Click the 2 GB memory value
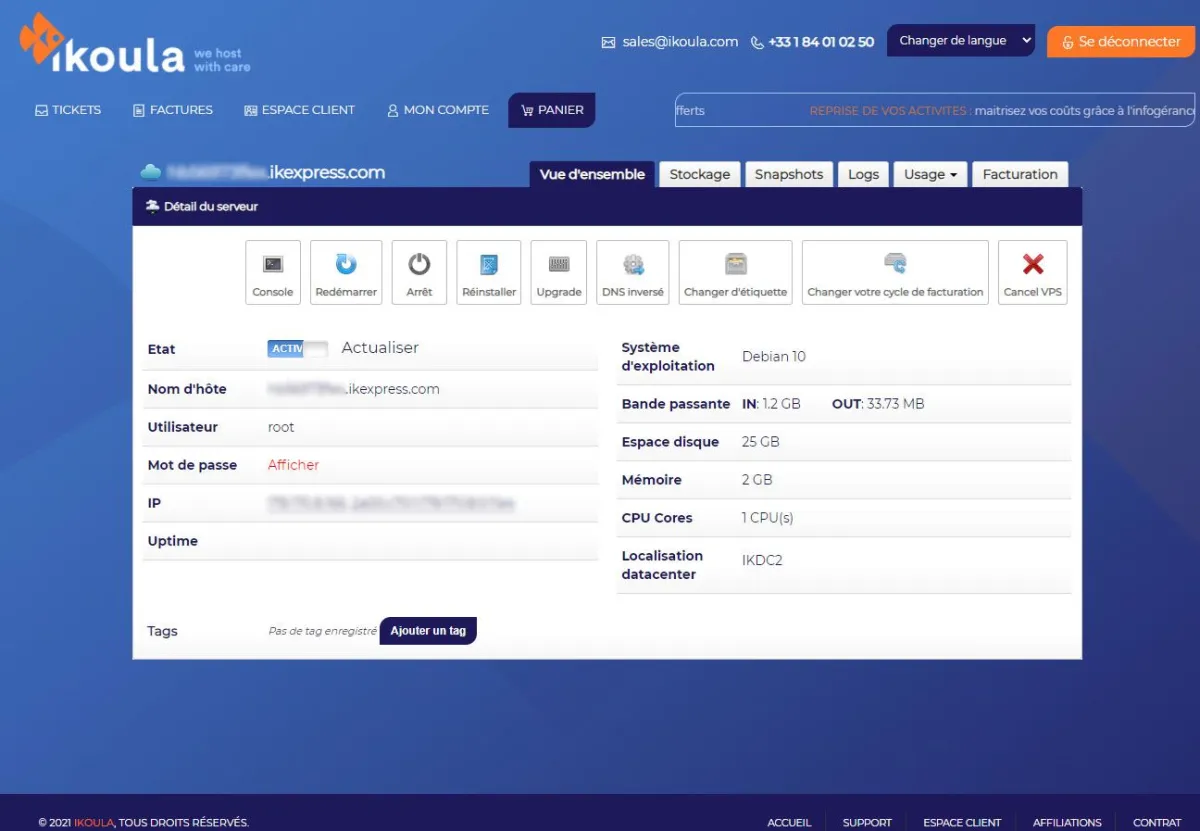The width and height of the screenshot is (1200, 831). [757, 480]
